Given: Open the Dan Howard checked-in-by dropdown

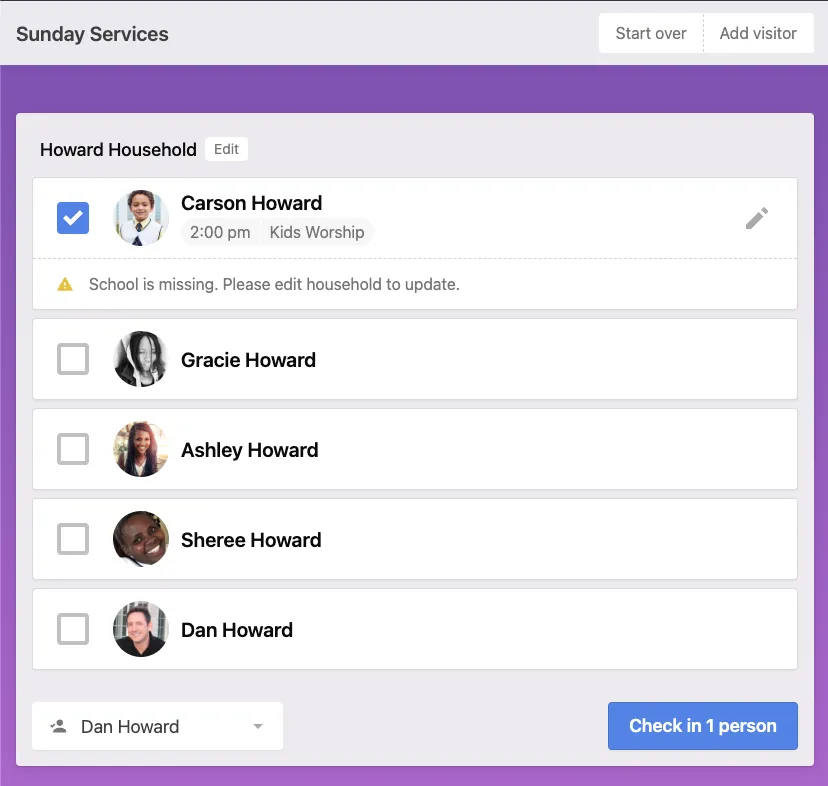Looking at the screenshot, I should coord(157,726).
